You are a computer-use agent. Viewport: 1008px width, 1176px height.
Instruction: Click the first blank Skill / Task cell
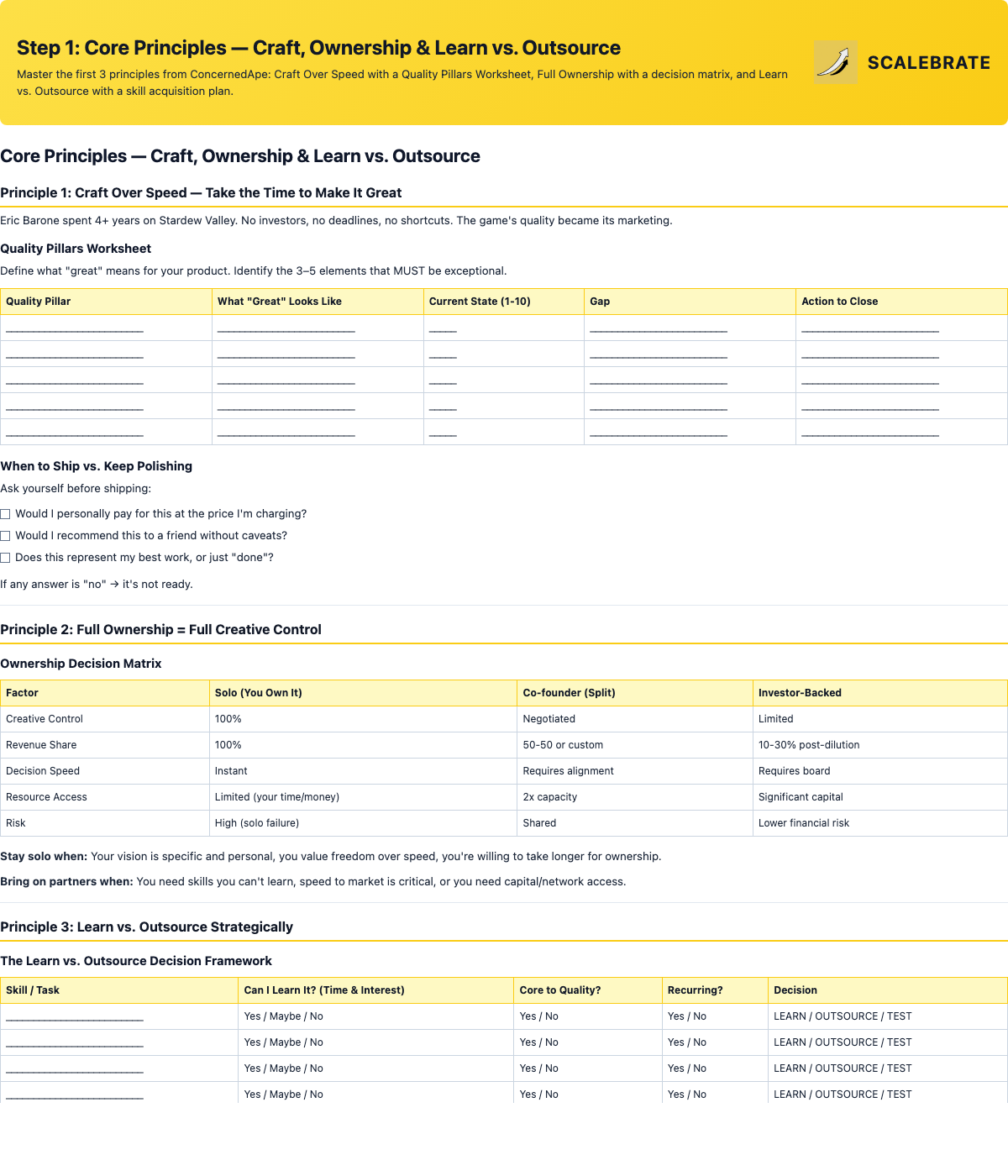[x=119, y=1017]
